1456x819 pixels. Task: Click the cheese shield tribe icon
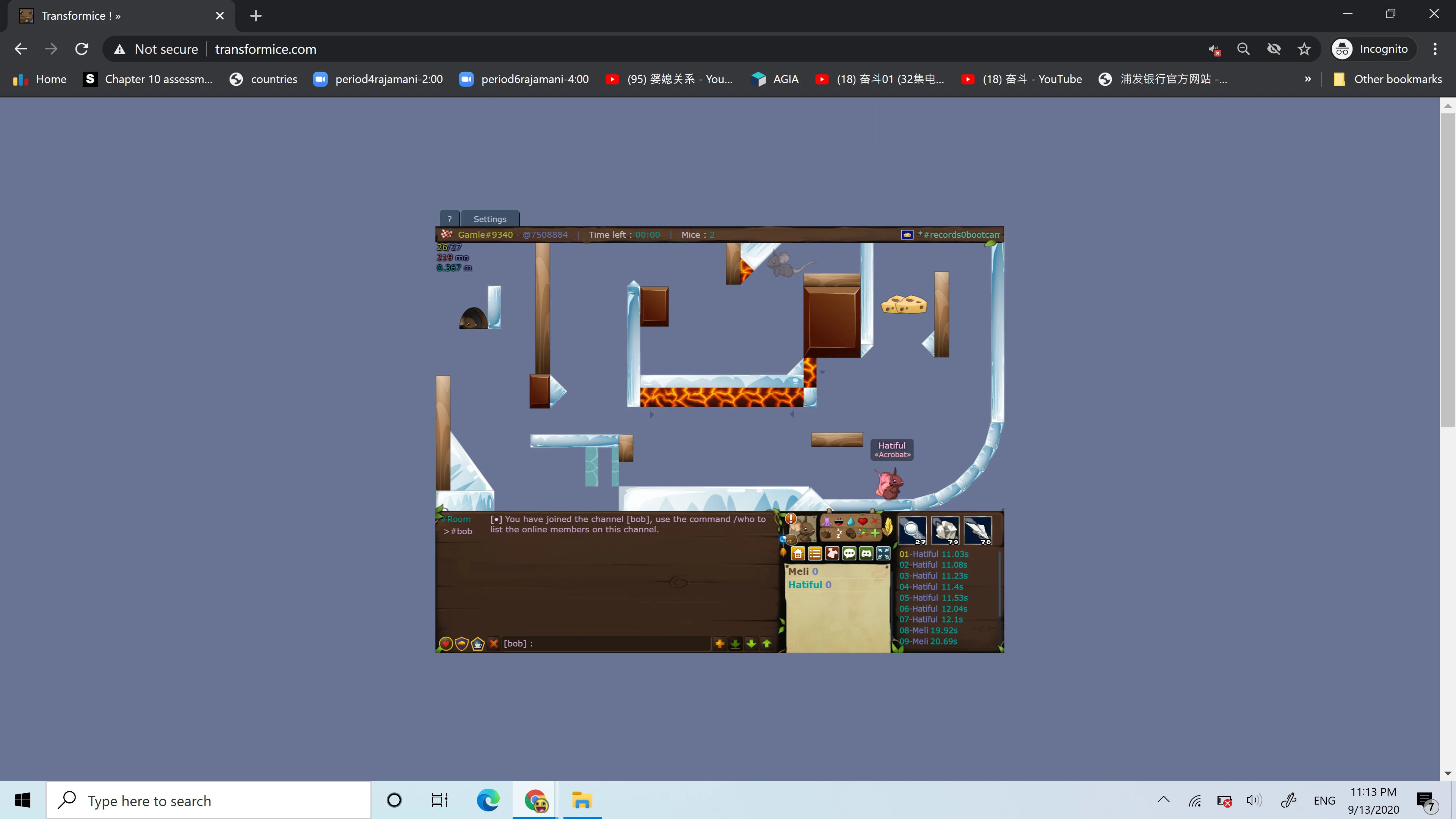(462, 643)
